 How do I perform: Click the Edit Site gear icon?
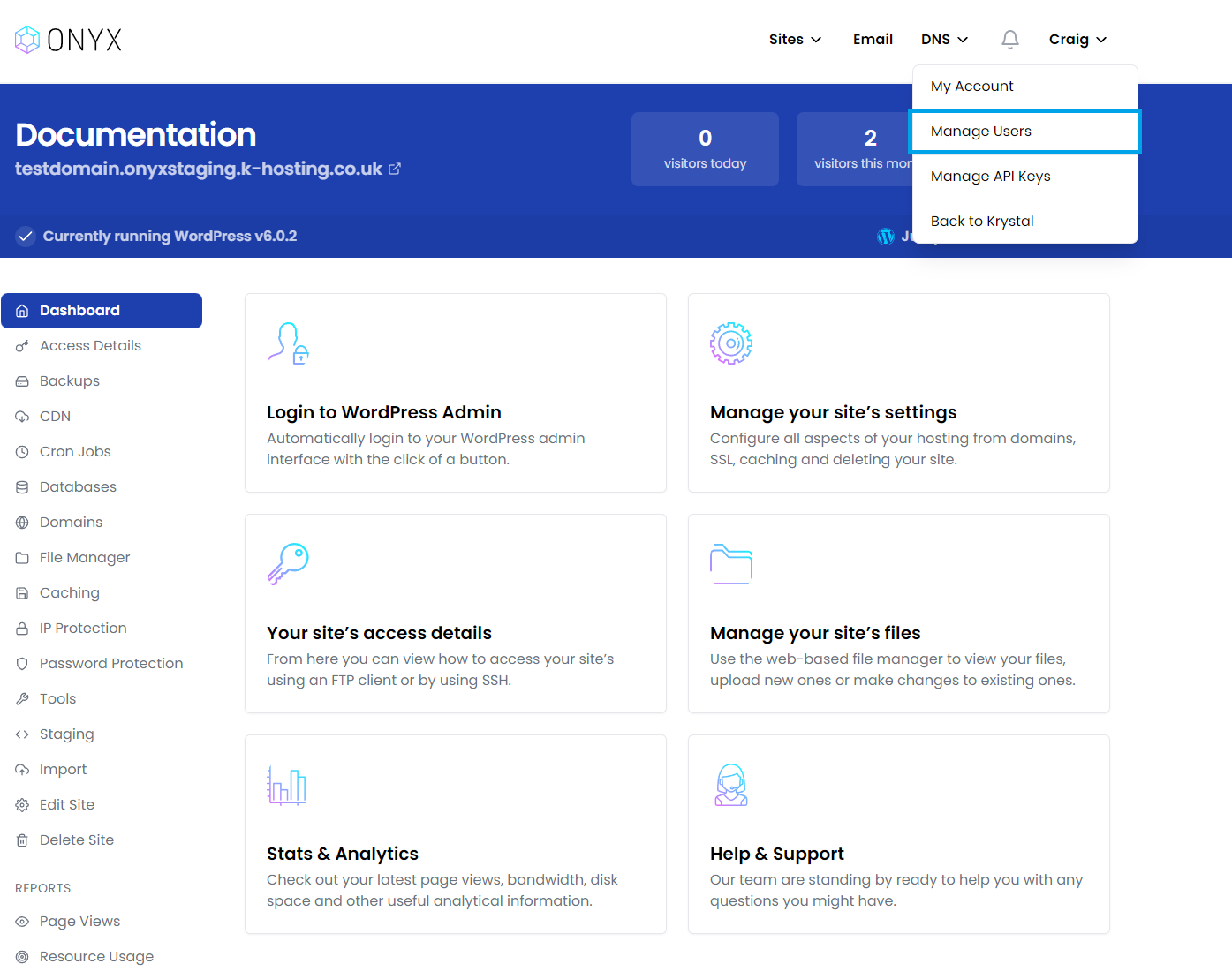pos(22,805)
